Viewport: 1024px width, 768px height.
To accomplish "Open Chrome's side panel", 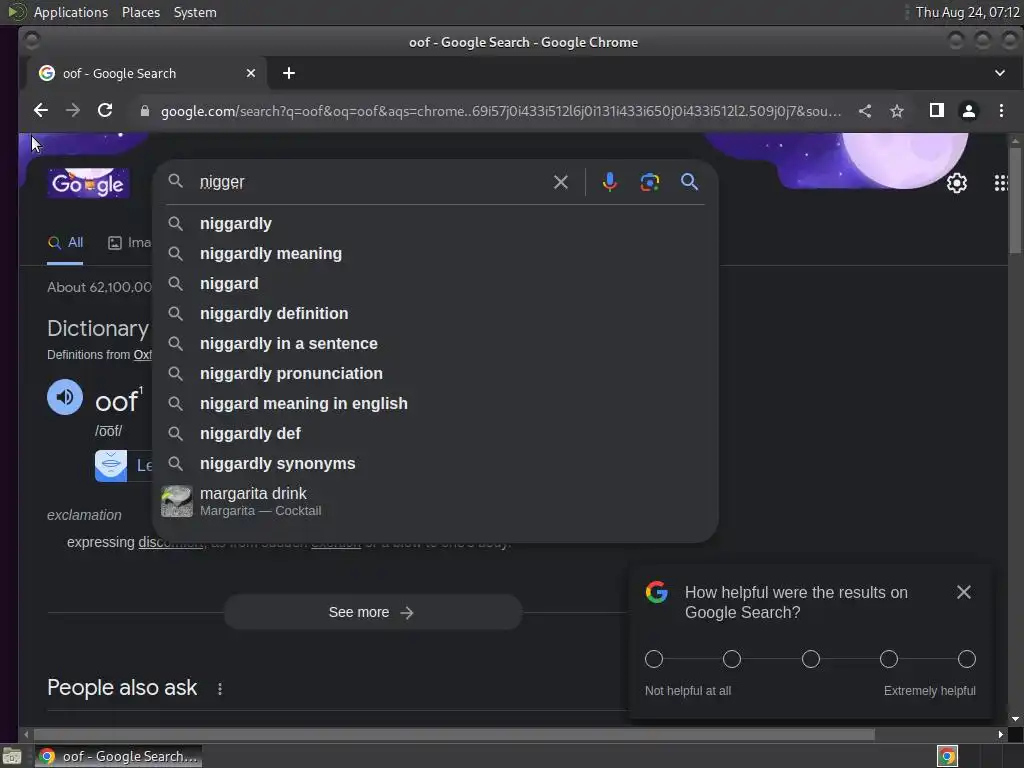I will (x=936, y=110).
